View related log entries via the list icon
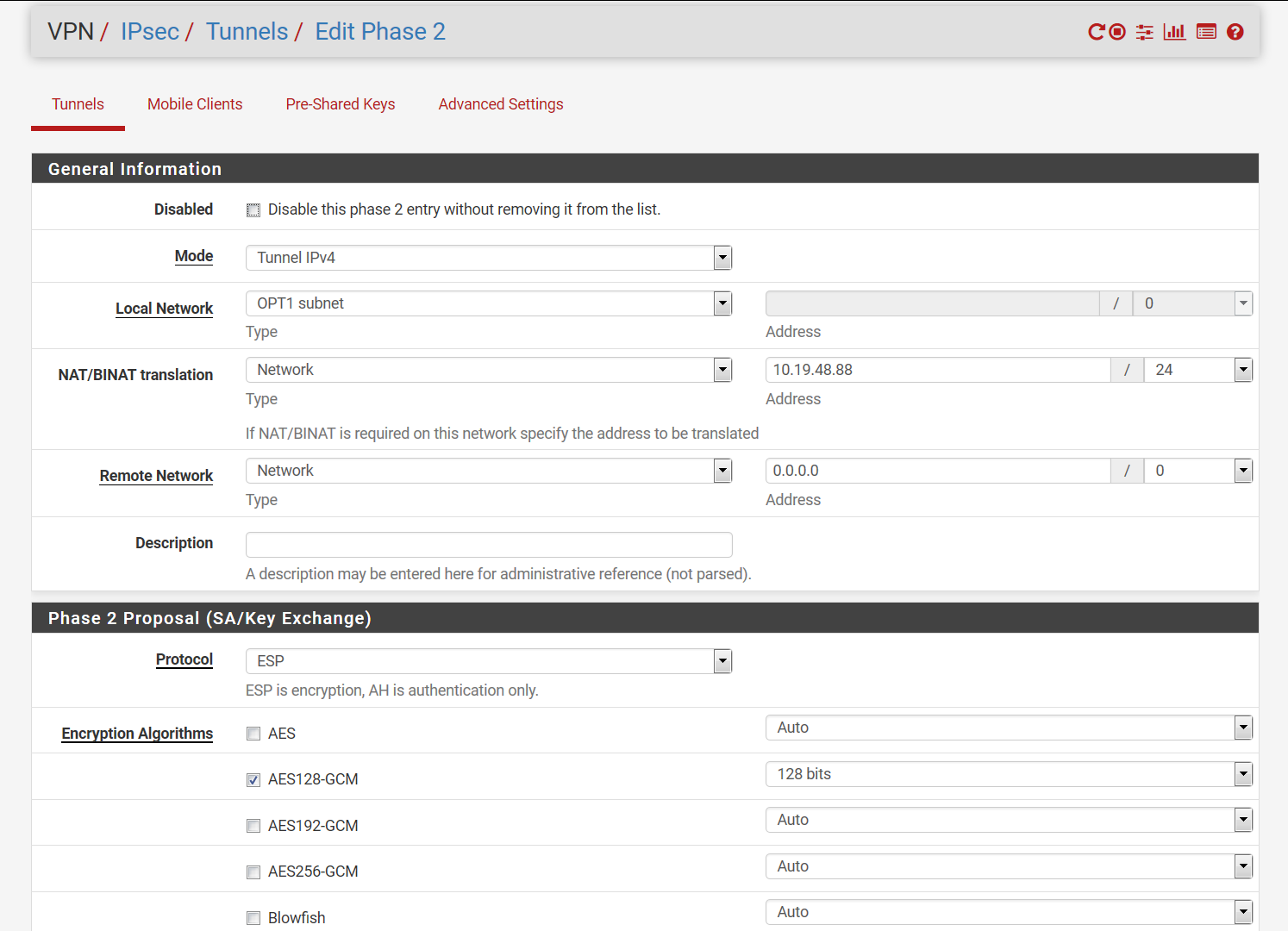The image size is (1288, 931). 1206,32
